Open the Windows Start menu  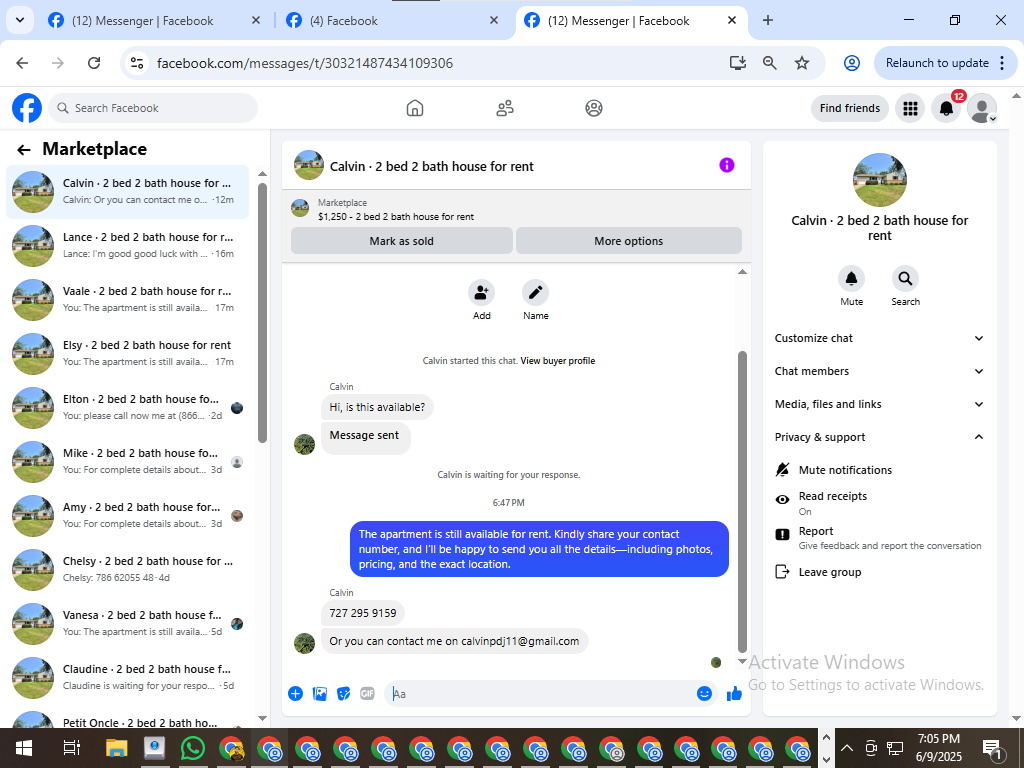pyautogui.click(x=24, y=748)
